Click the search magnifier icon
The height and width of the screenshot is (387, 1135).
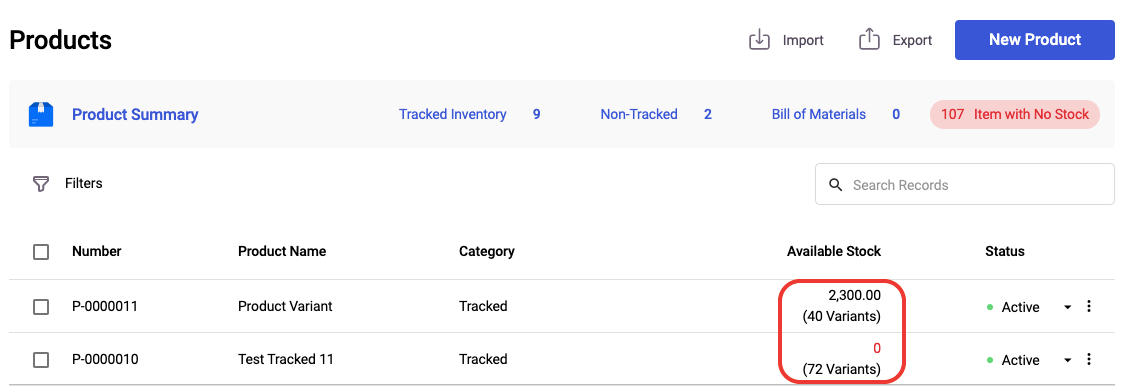[x=835, y=185]
